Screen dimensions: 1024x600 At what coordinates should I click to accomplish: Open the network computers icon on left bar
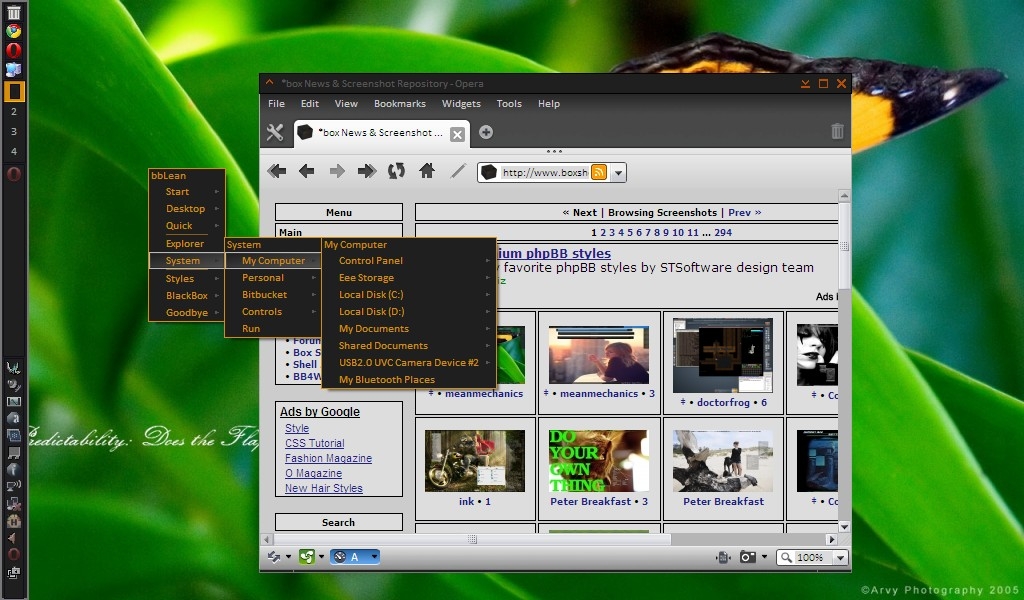tap(13, 69)
